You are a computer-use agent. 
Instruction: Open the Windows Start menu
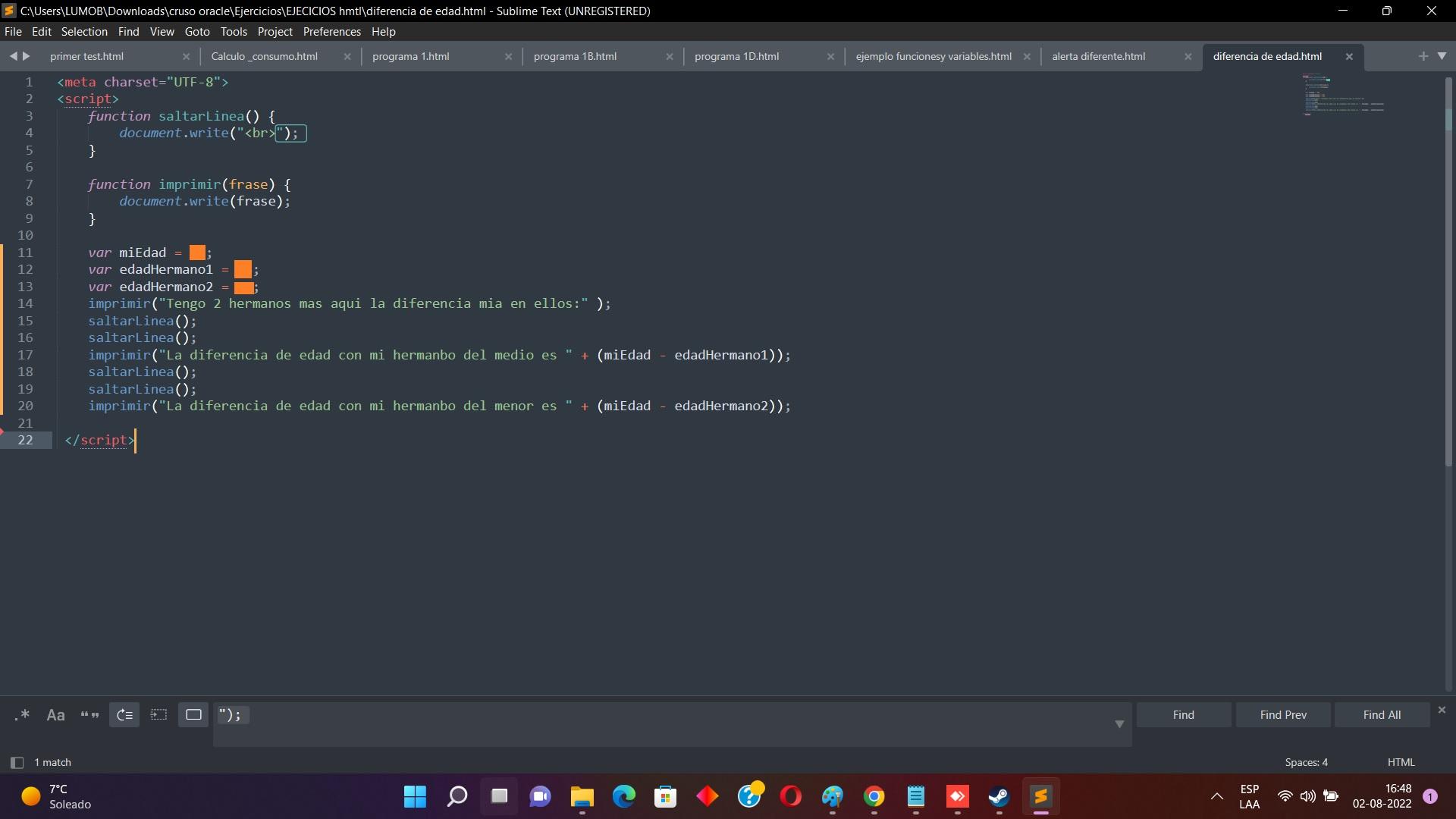pyautogui.click(x=415, y=796)
